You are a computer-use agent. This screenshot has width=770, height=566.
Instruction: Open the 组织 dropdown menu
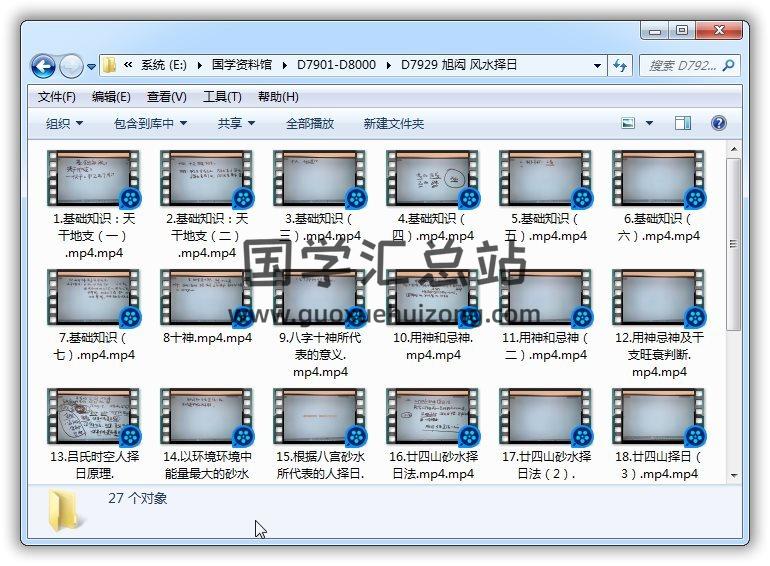click(64, 123)
